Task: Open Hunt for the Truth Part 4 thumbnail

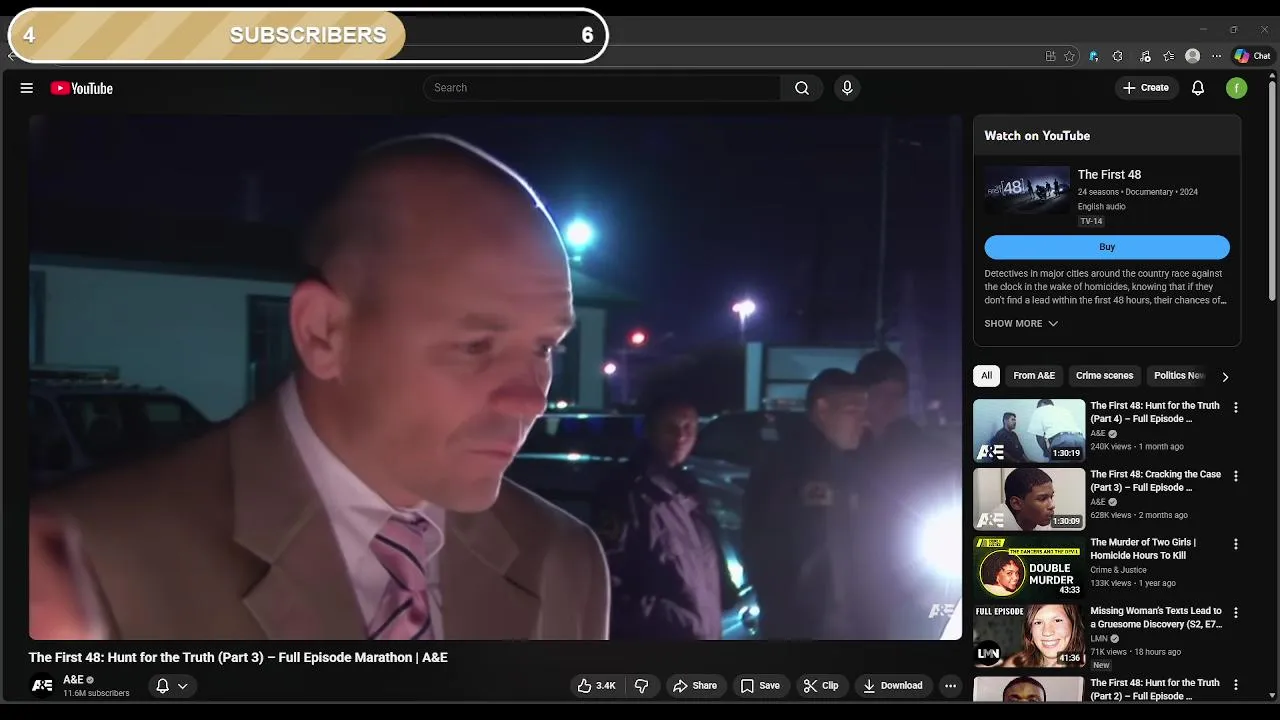Action: [x=1029, y=431]
